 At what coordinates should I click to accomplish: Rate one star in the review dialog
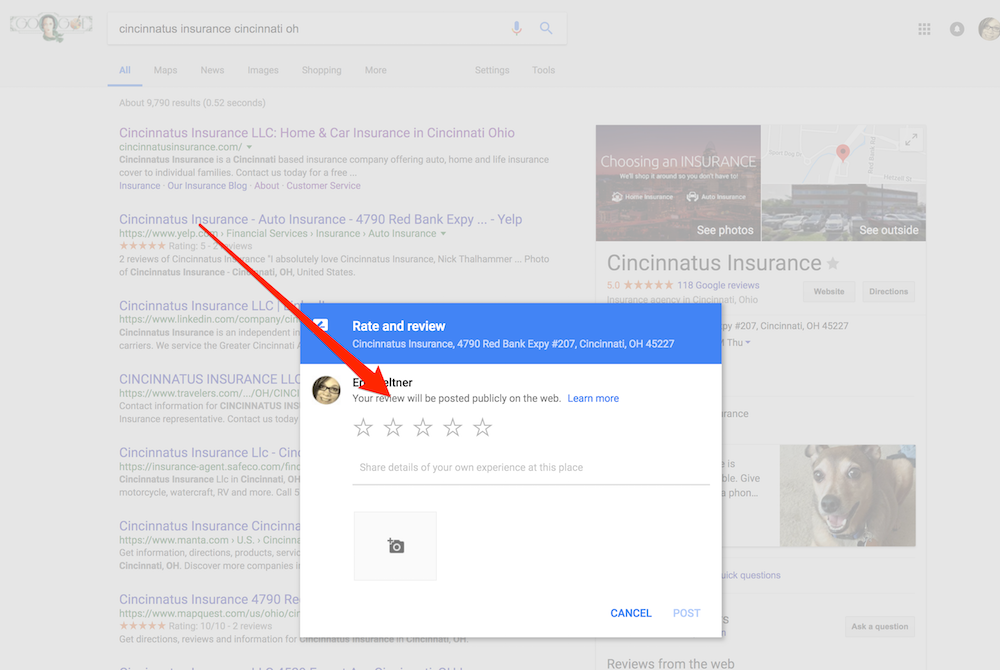(x=364, y=427)
